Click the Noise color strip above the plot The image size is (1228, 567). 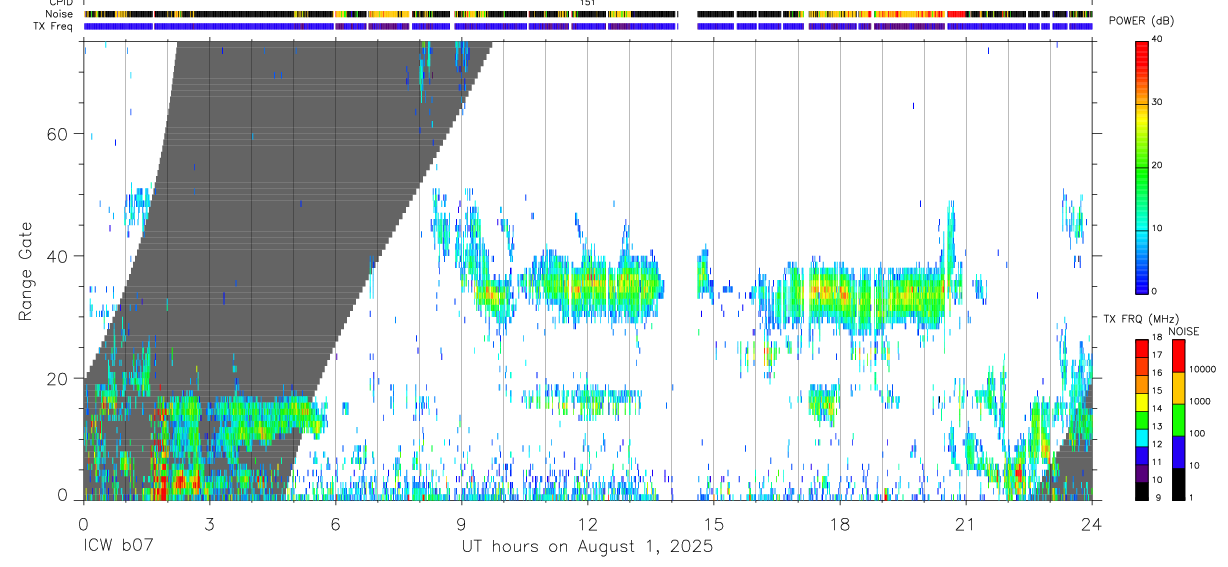coord(587,14)
